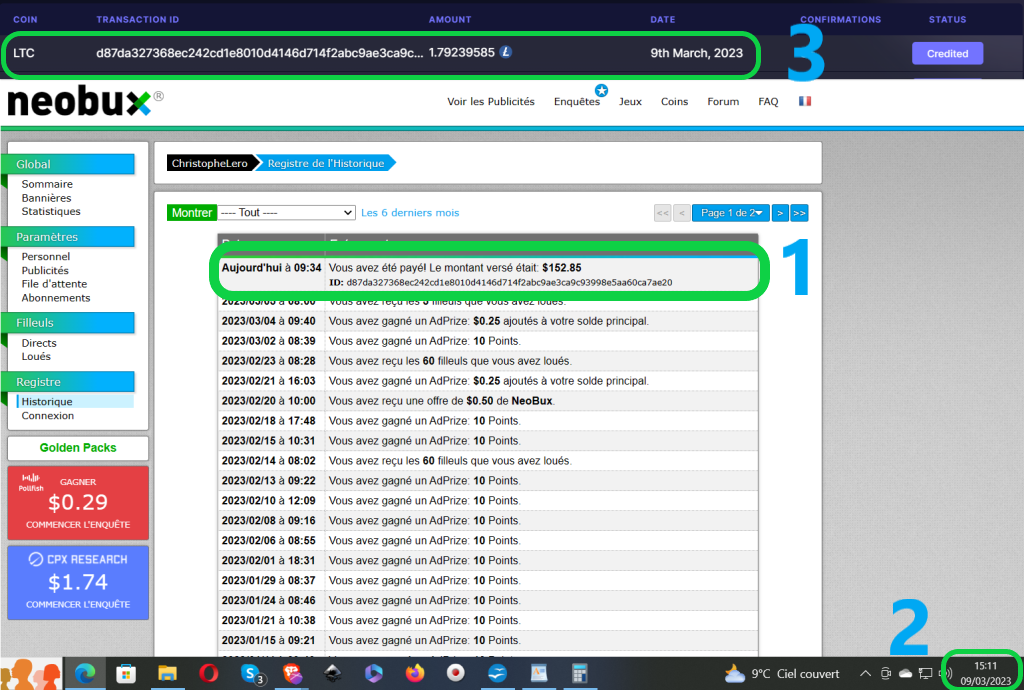
Task: Click the neobux logo
Action: [x=86, y=101]
